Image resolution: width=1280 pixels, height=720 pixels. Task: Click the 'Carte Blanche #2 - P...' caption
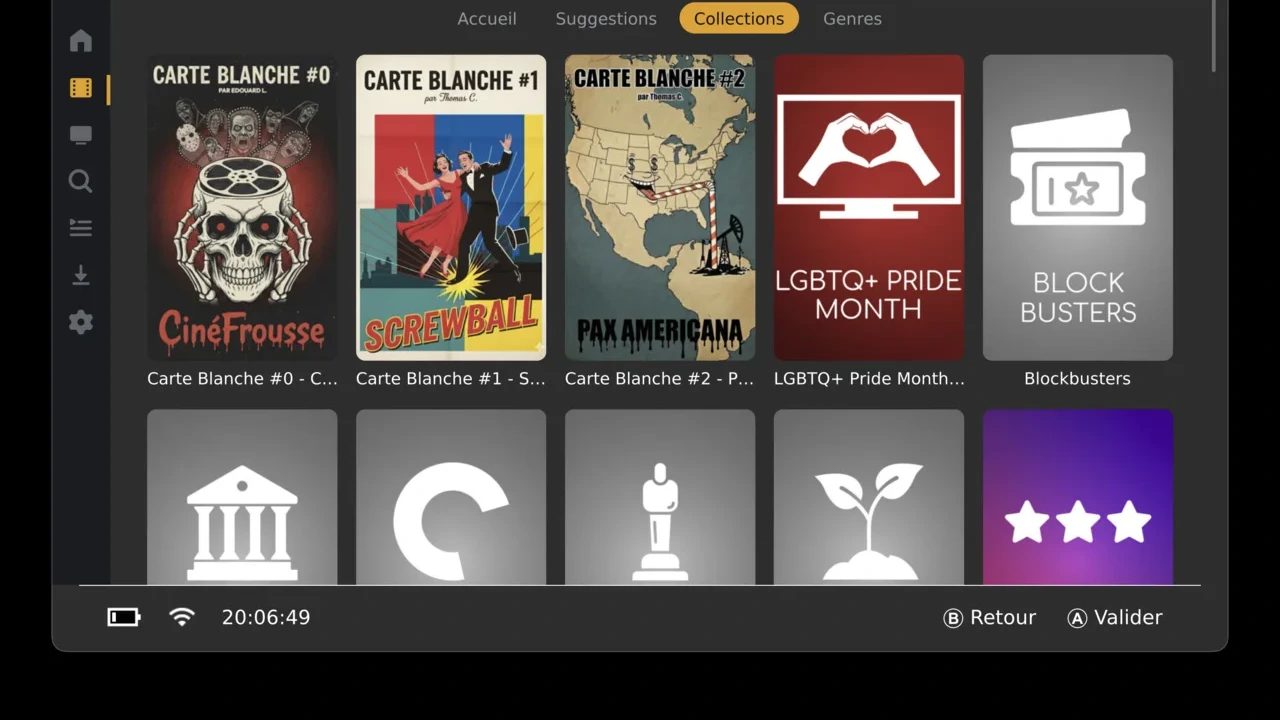[660, 378]
